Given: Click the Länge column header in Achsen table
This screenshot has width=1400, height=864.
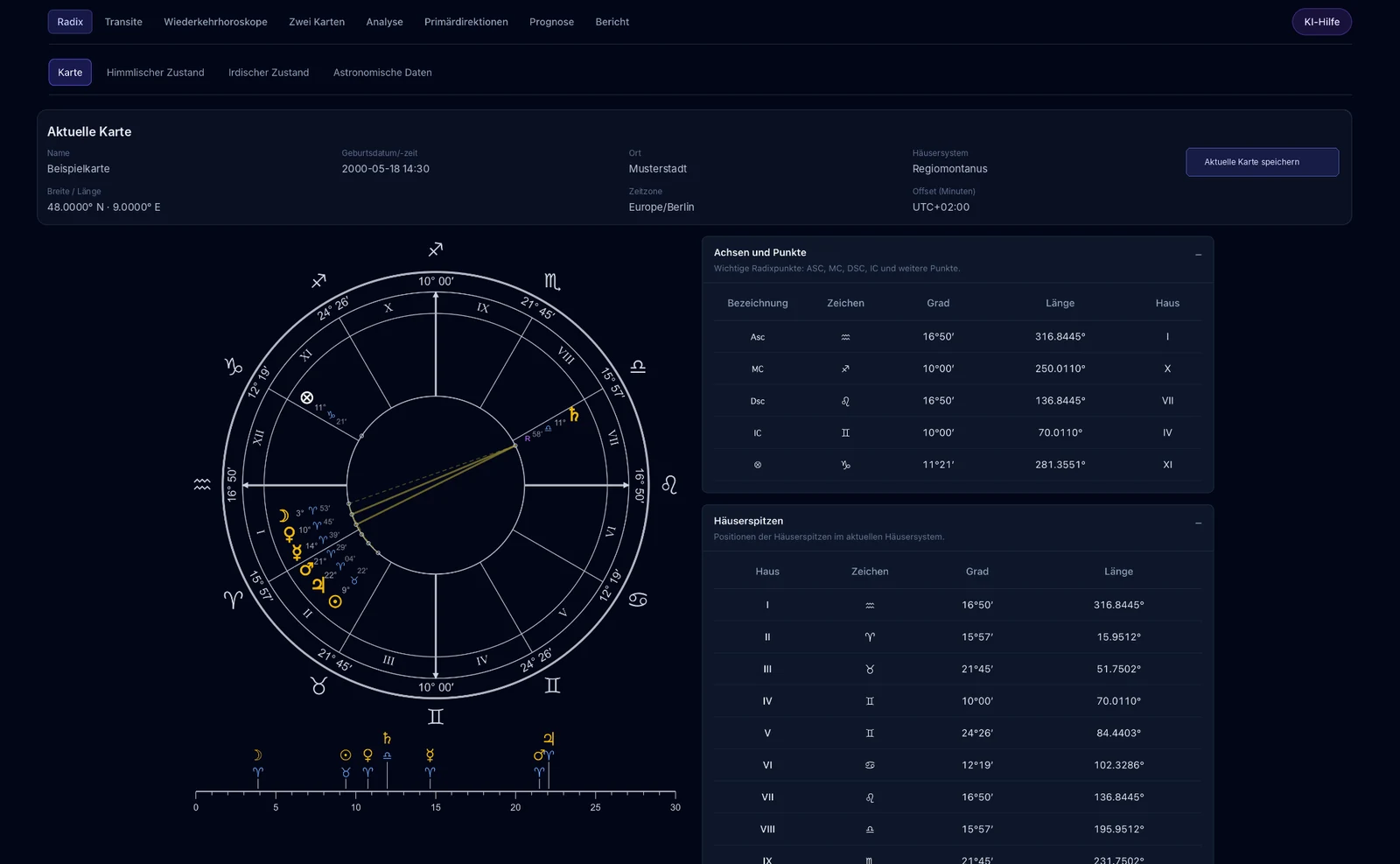Looking at the screenshot, I should 1060,304.
